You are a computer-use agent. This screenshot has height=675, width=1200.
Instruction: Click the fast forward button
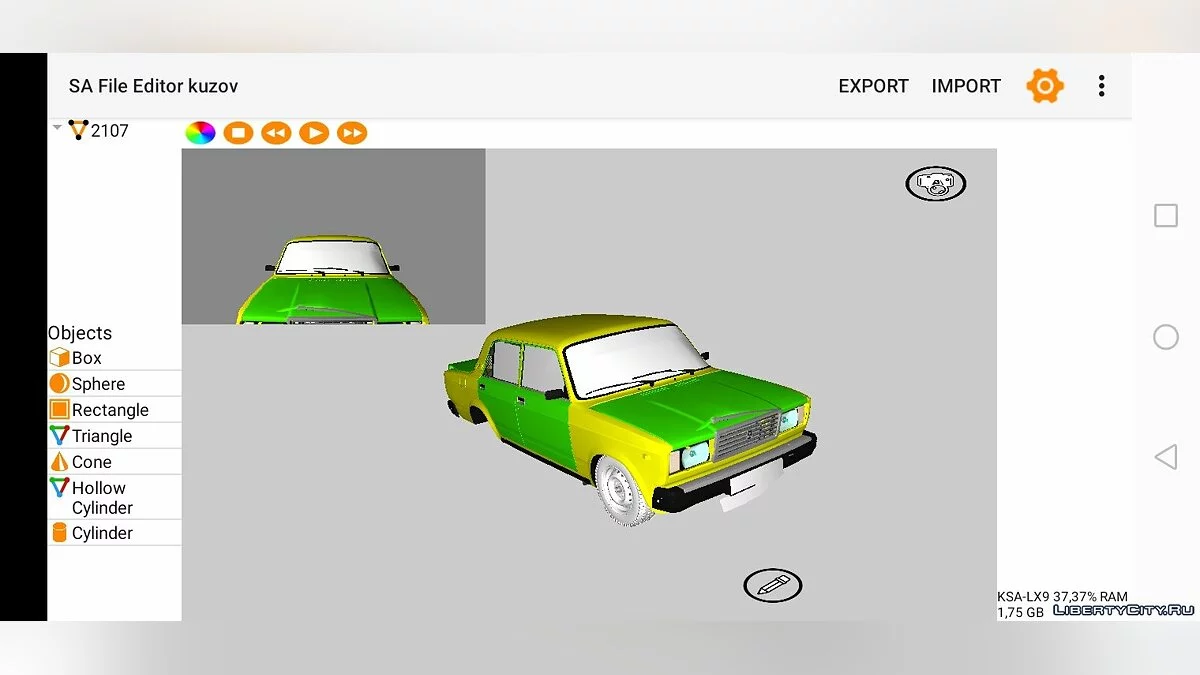tap(352, 132)
